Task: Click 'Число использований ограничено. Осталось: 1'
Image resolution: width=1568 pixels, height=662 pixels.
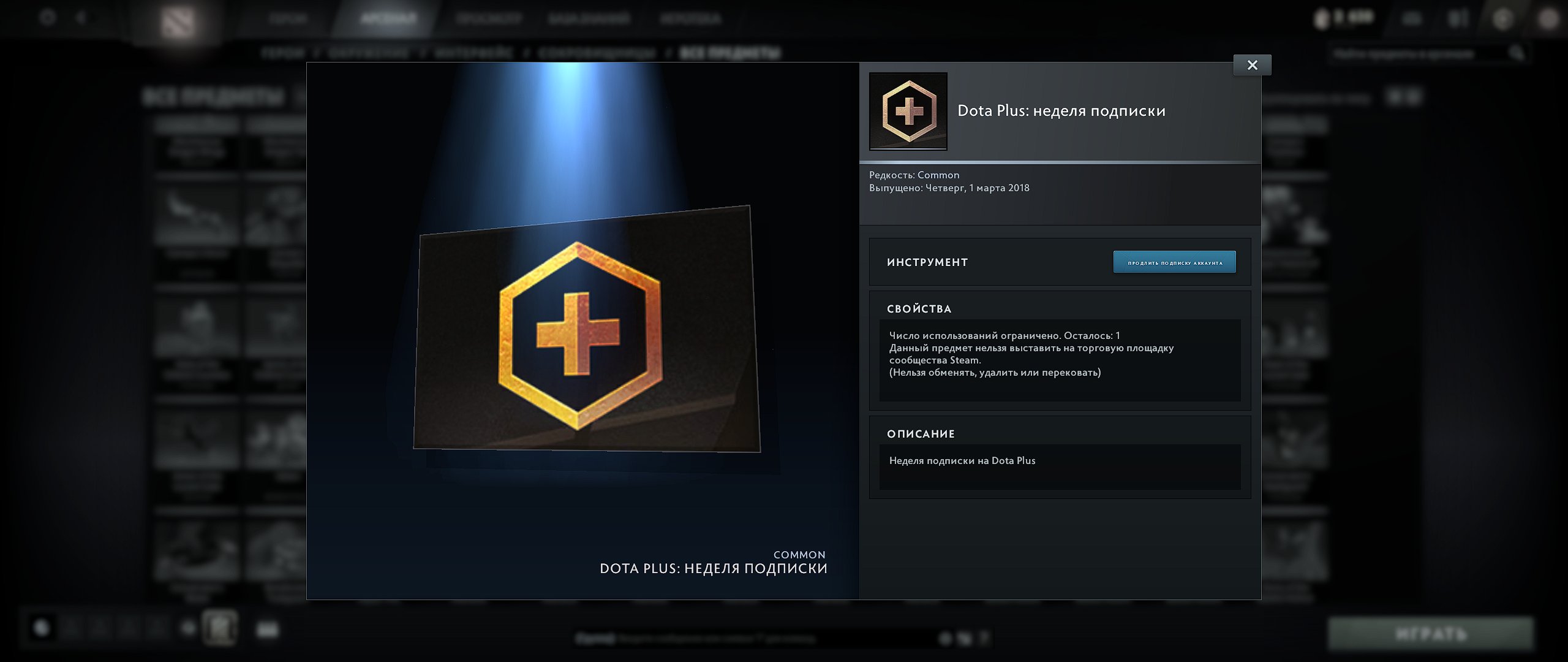Action: click(x=1005, y=336)
